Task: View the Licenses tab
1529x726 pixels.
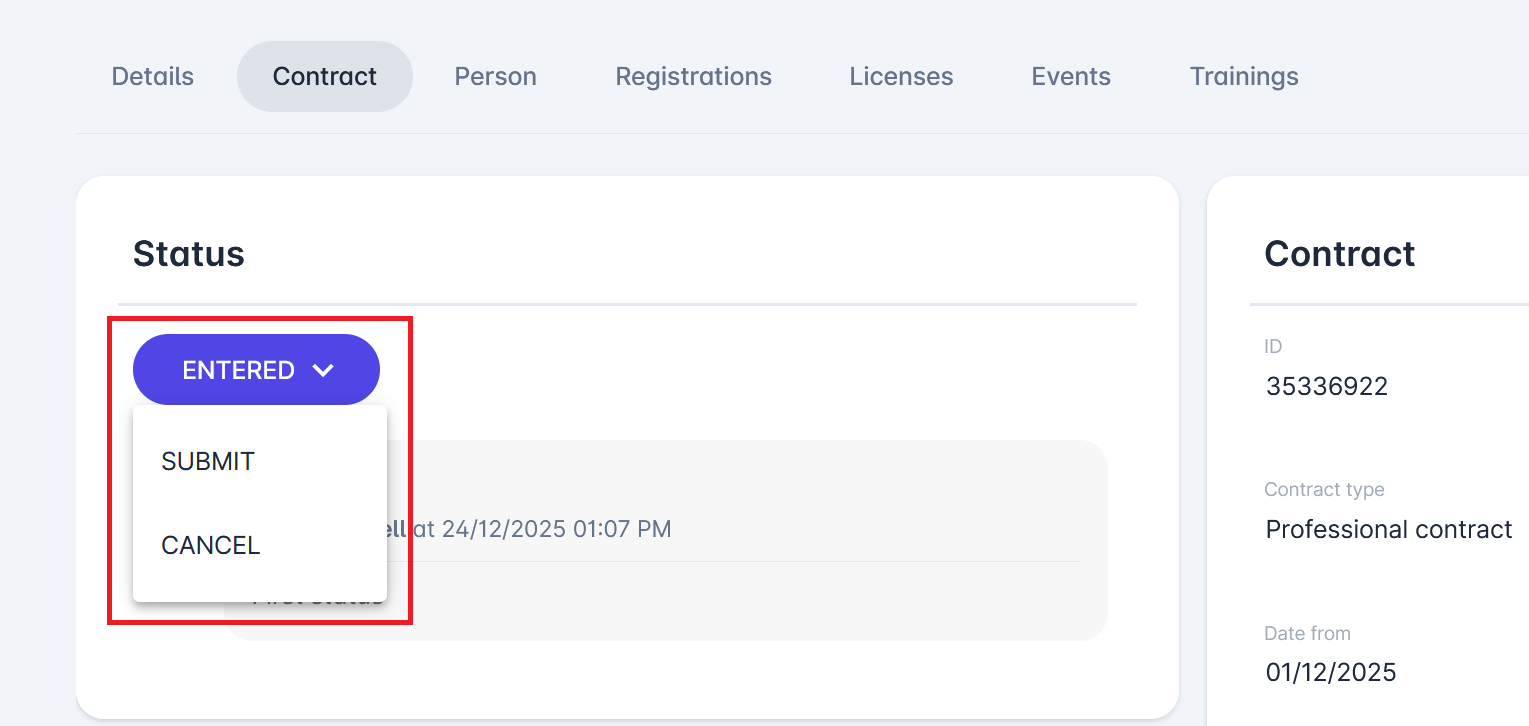Action: 901,76
